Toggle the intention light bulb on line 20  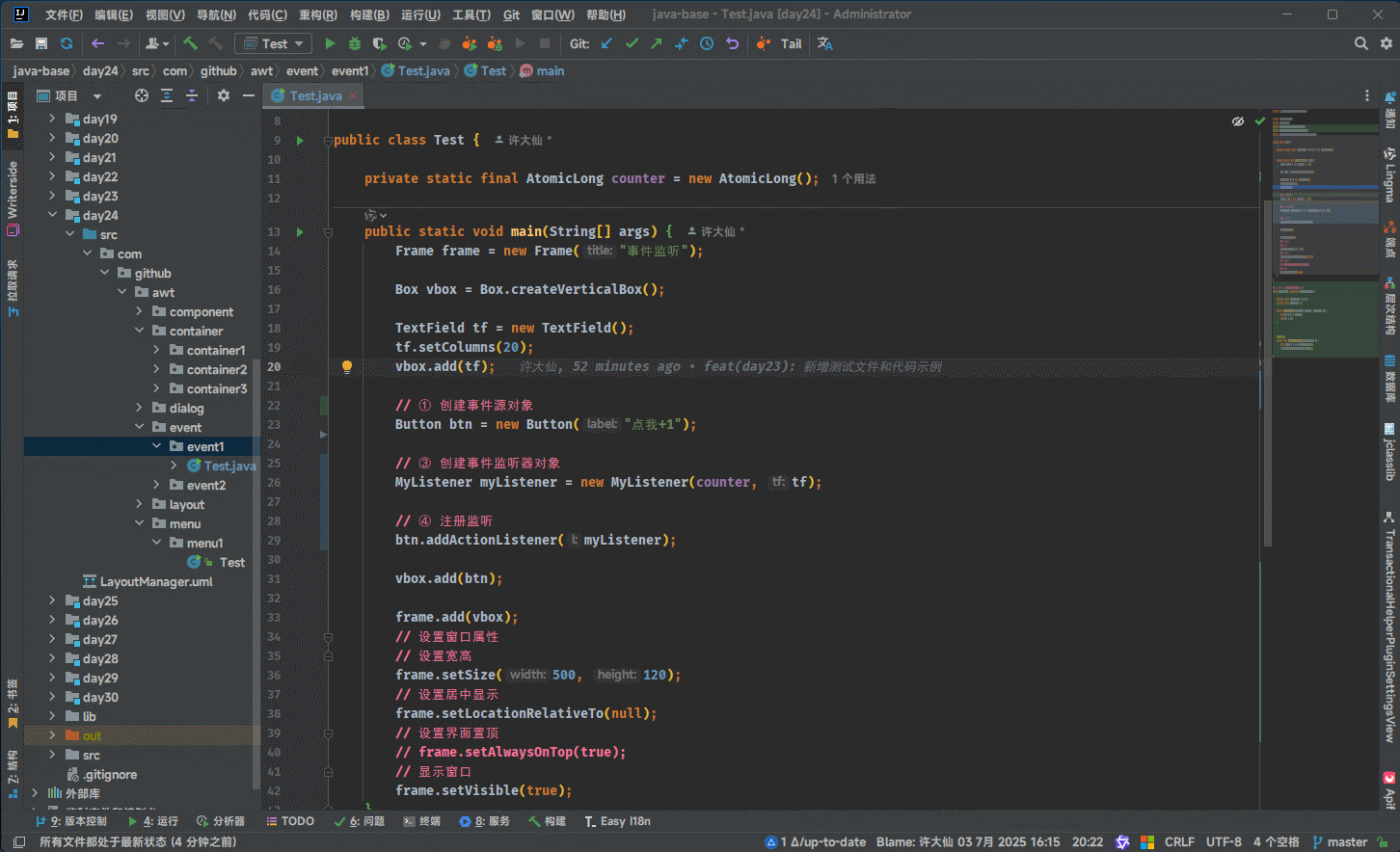coord(347,366)
